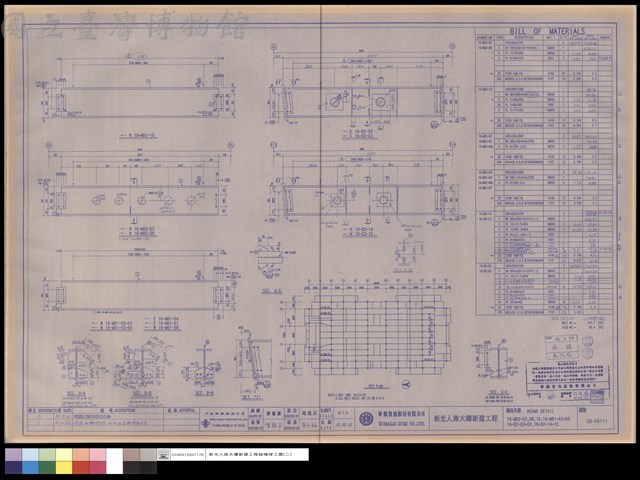Click the Kumagai Gumi round logo in title block
Screen dimensions: 640x480
tap(366, 418)
